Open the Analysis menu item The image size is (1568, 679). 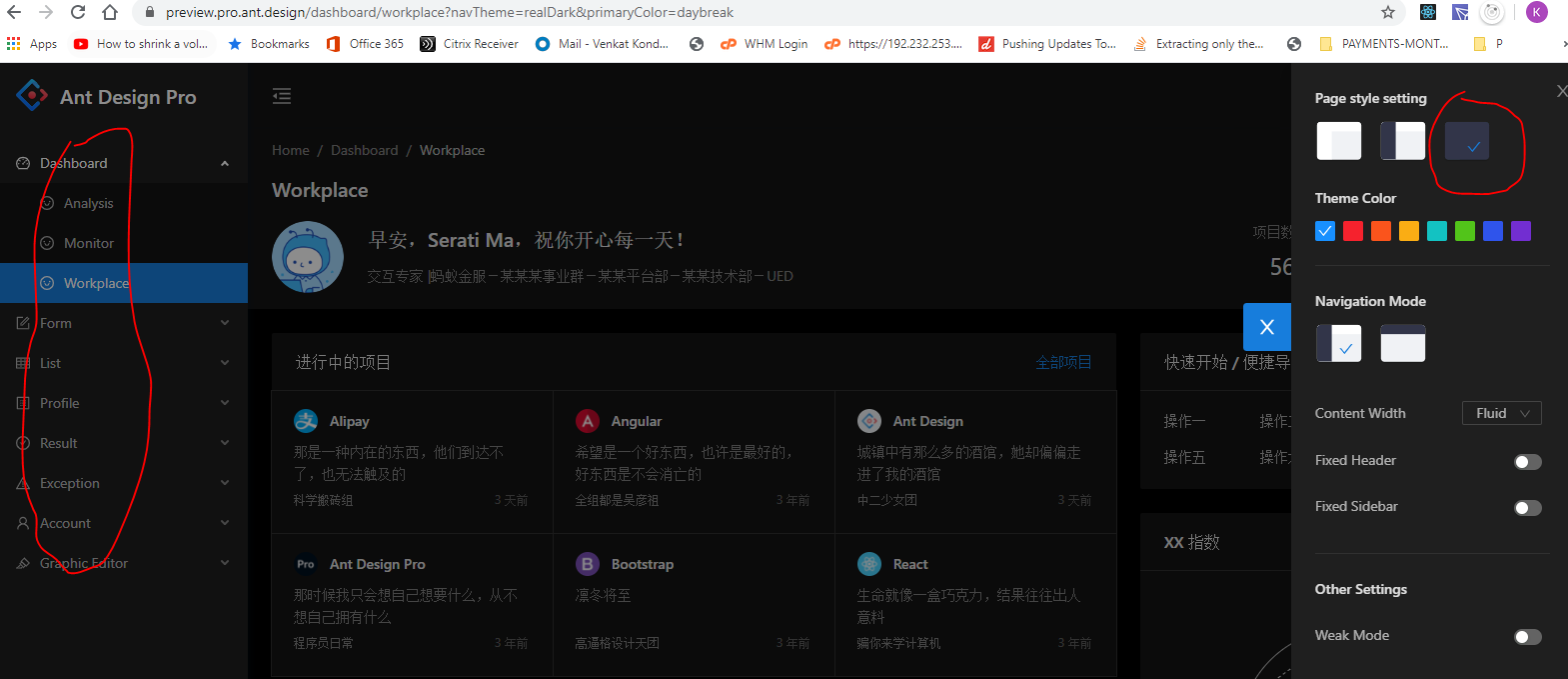click(x=124, y=203)
